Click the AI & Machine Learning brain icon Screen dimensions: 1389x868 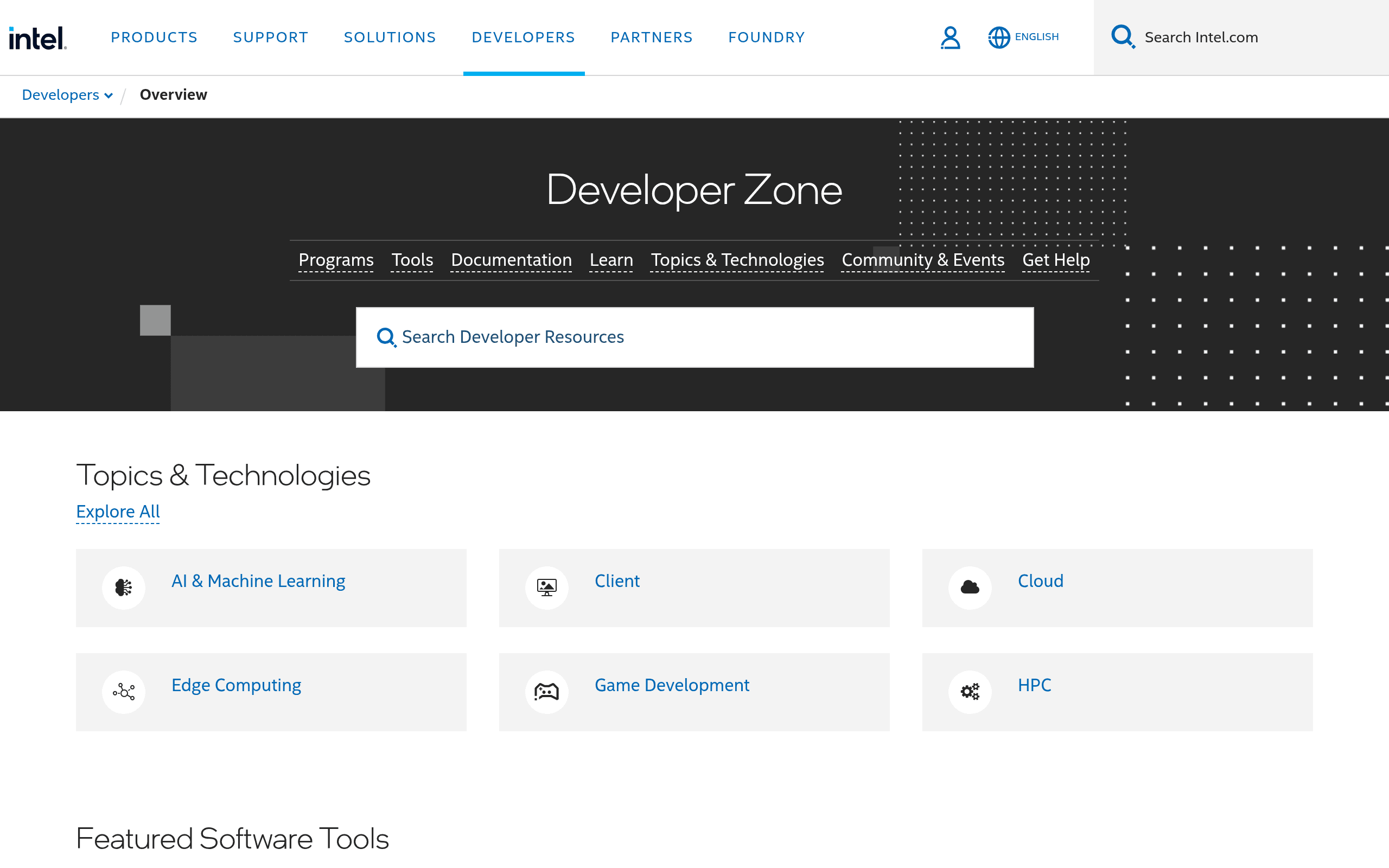pyautogui.click(x=123, y=588)
